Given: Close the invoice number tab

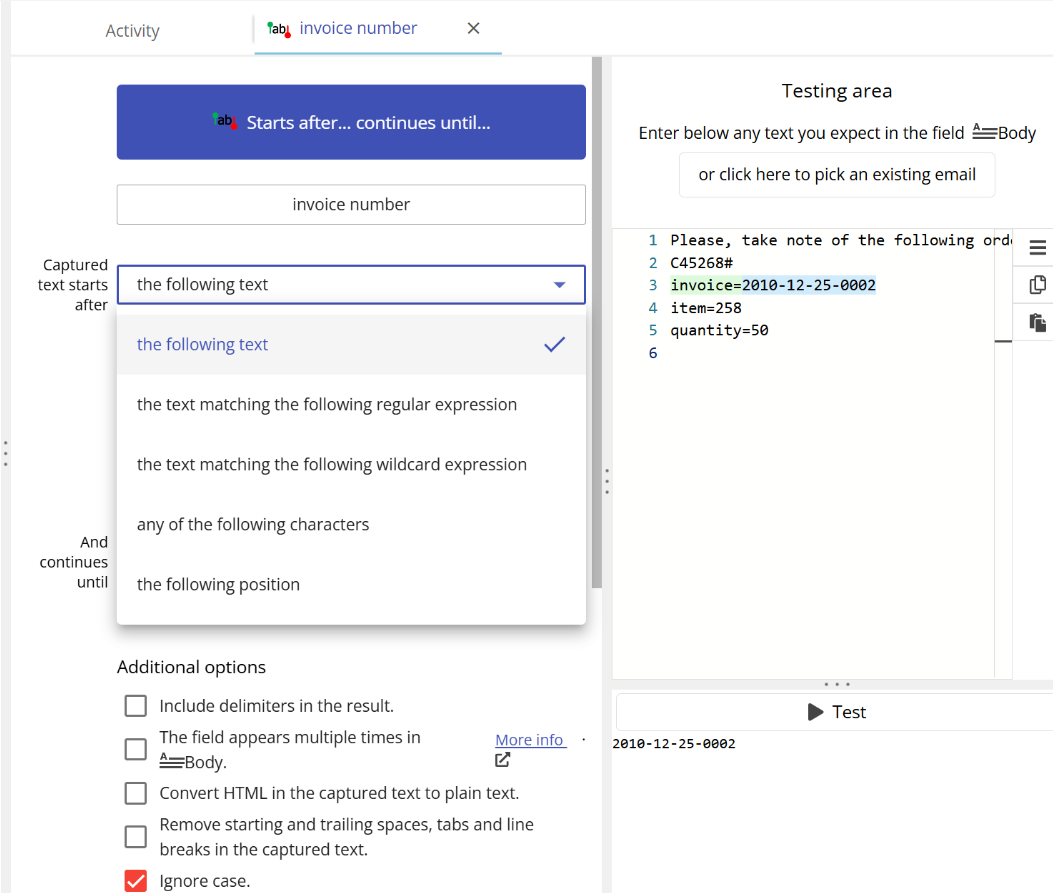Looking at the screenshot, I should pyautogui.click(x=474, y=28).
